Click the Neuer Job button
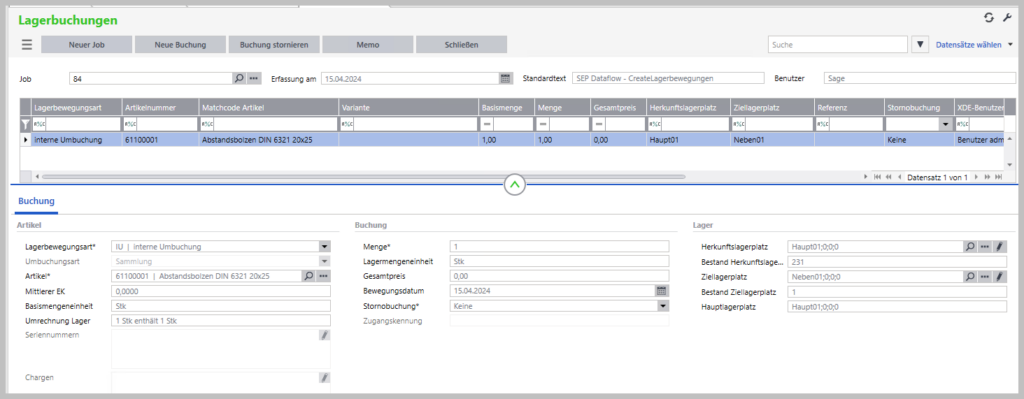This screenshot has height=399, width=1024. (x=86, y=45)
